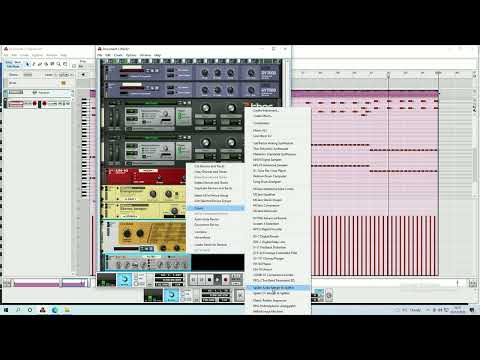Image resolution: width=480 pixels, height=360 pixels.
Task: Select RV7000 Advanced Reverb entry
Action: coord(278,218)
